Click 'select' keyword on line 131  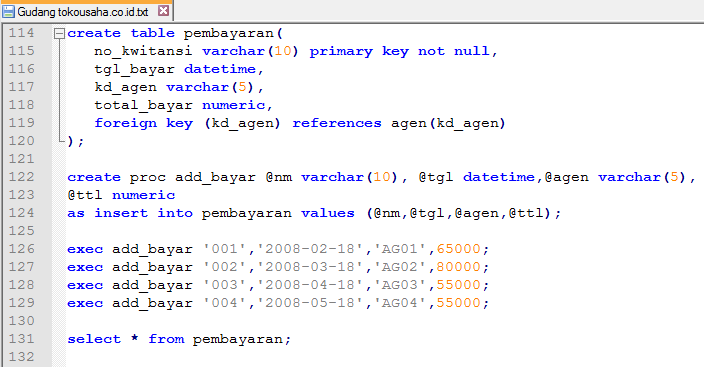tap(94, 339)
